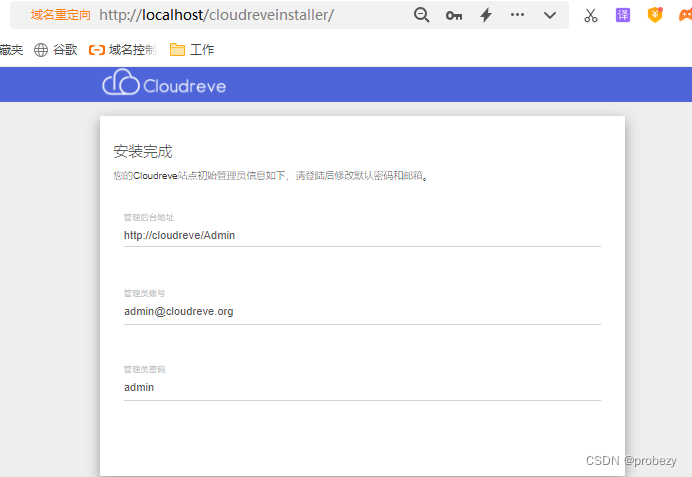Open the 域名控制 bookmark
This screenshot has width=692, height=477.
click(122, 50)
